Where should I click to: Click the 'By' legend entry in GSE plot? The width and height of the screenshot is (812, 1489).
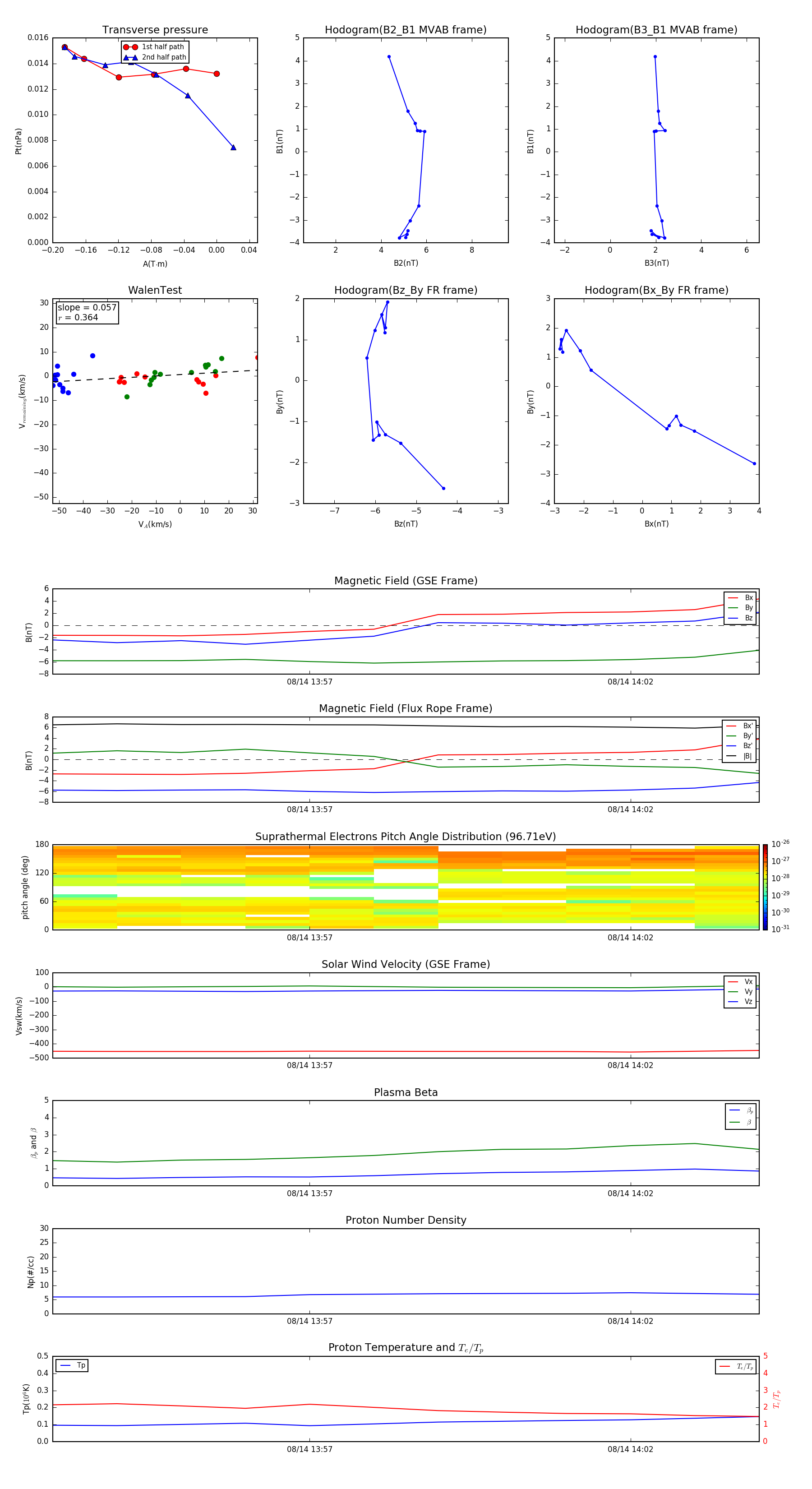point(740,608)
